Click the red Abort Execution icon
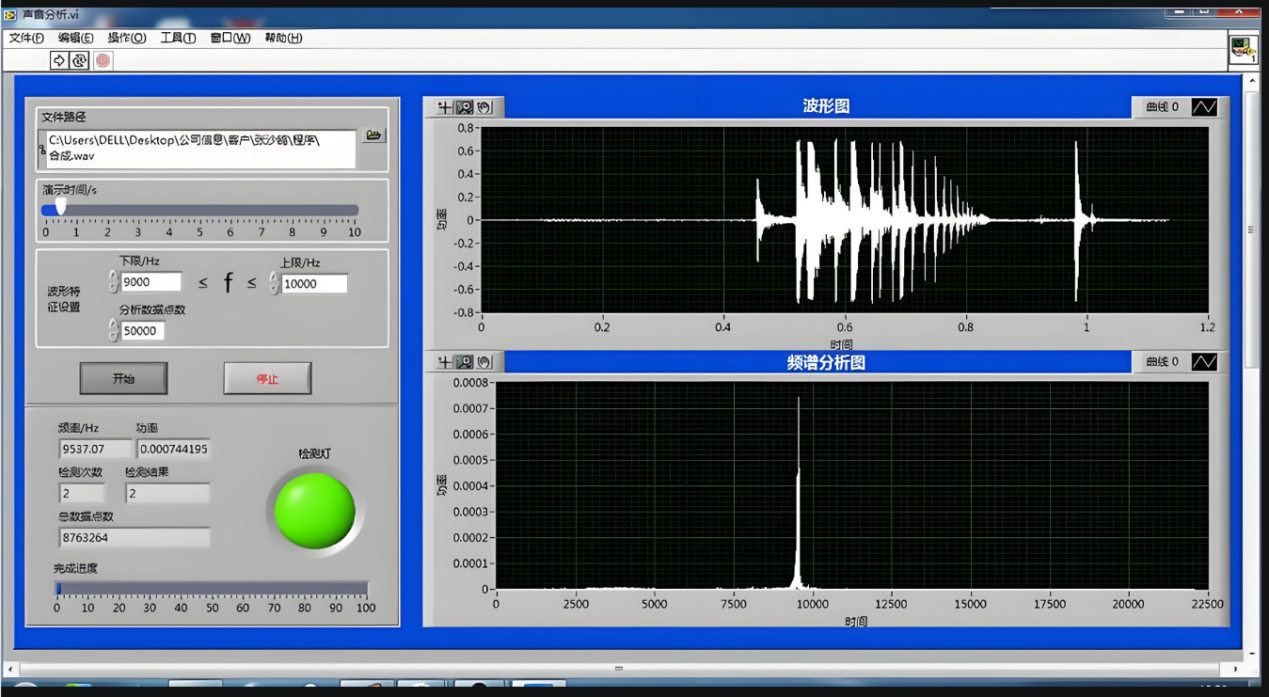The width and height of the screenshot is (1269, 697). [x=103, y=61]
